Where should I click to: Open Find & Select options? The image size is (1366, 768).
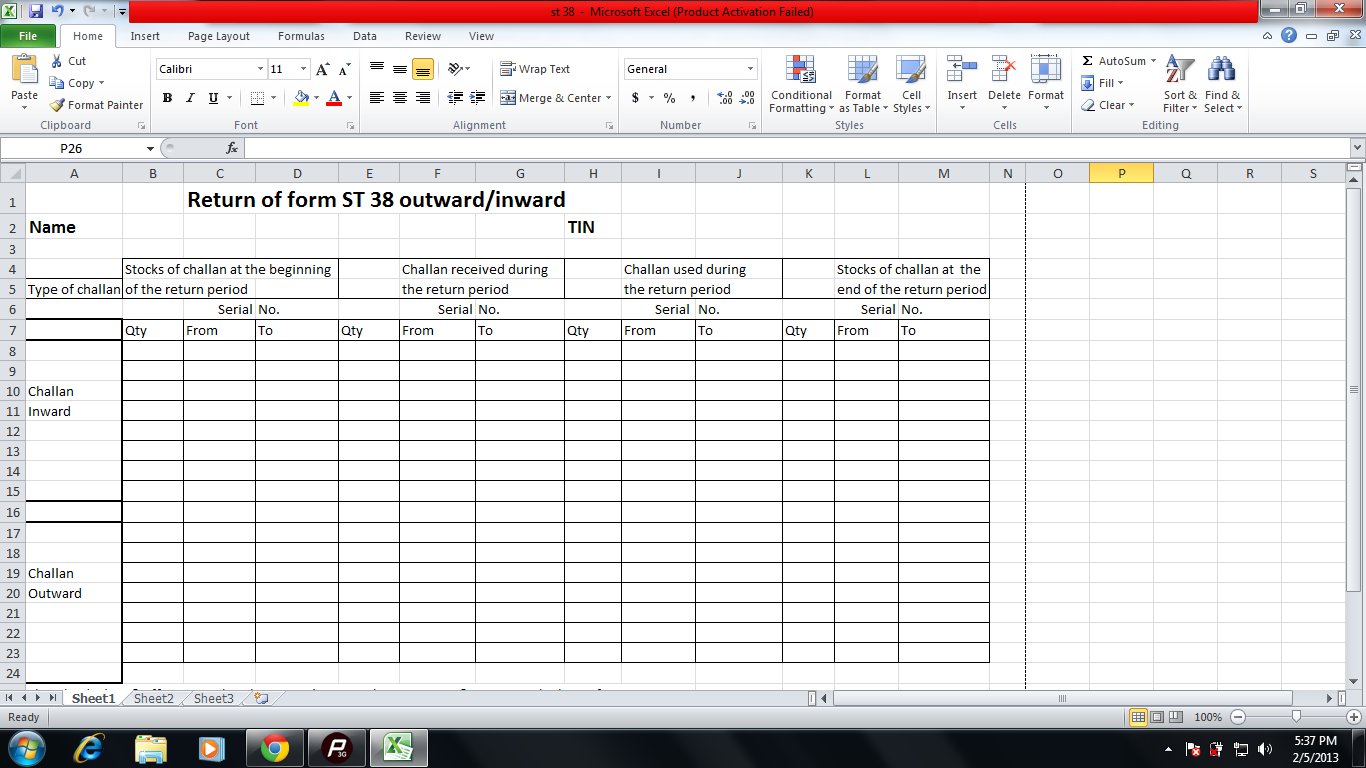pyautogui.click(x=1221, y=85)
